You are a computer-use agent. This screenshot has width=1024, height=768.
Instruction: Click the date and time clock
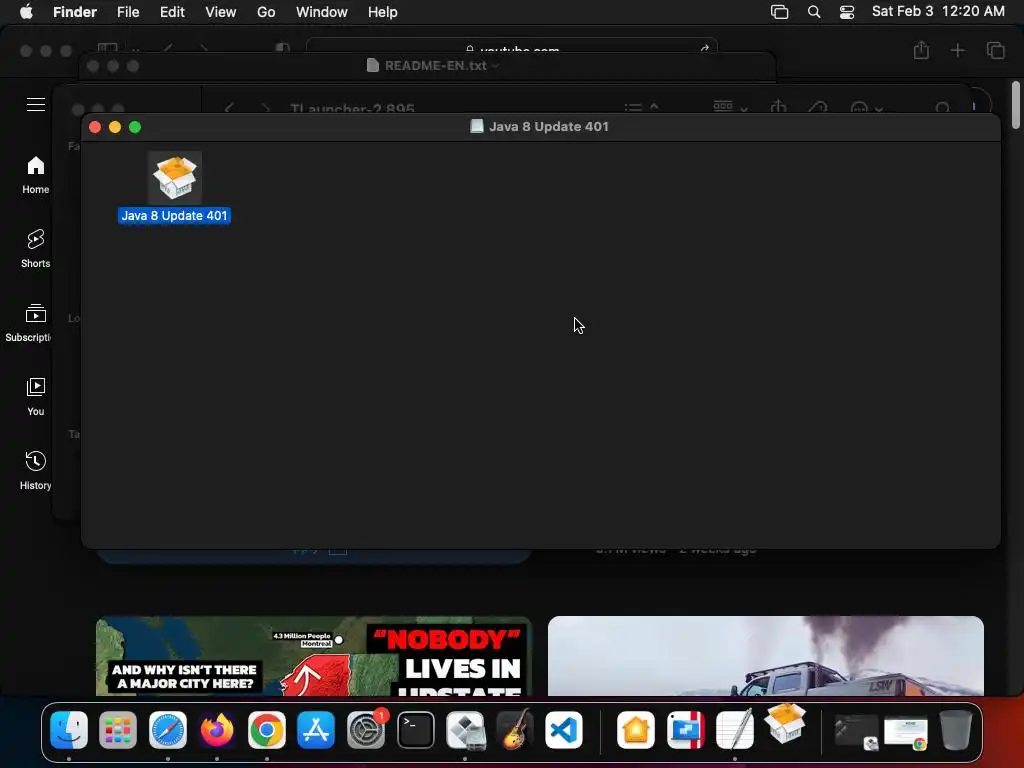[x=938, y=12]
